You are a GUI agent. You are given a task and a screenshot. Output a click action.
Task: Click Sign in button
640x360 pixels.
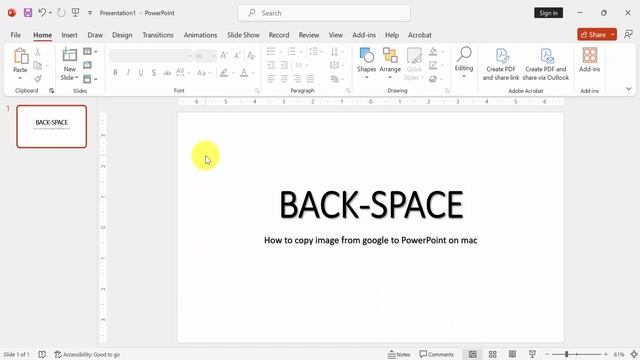pos(549,13)
